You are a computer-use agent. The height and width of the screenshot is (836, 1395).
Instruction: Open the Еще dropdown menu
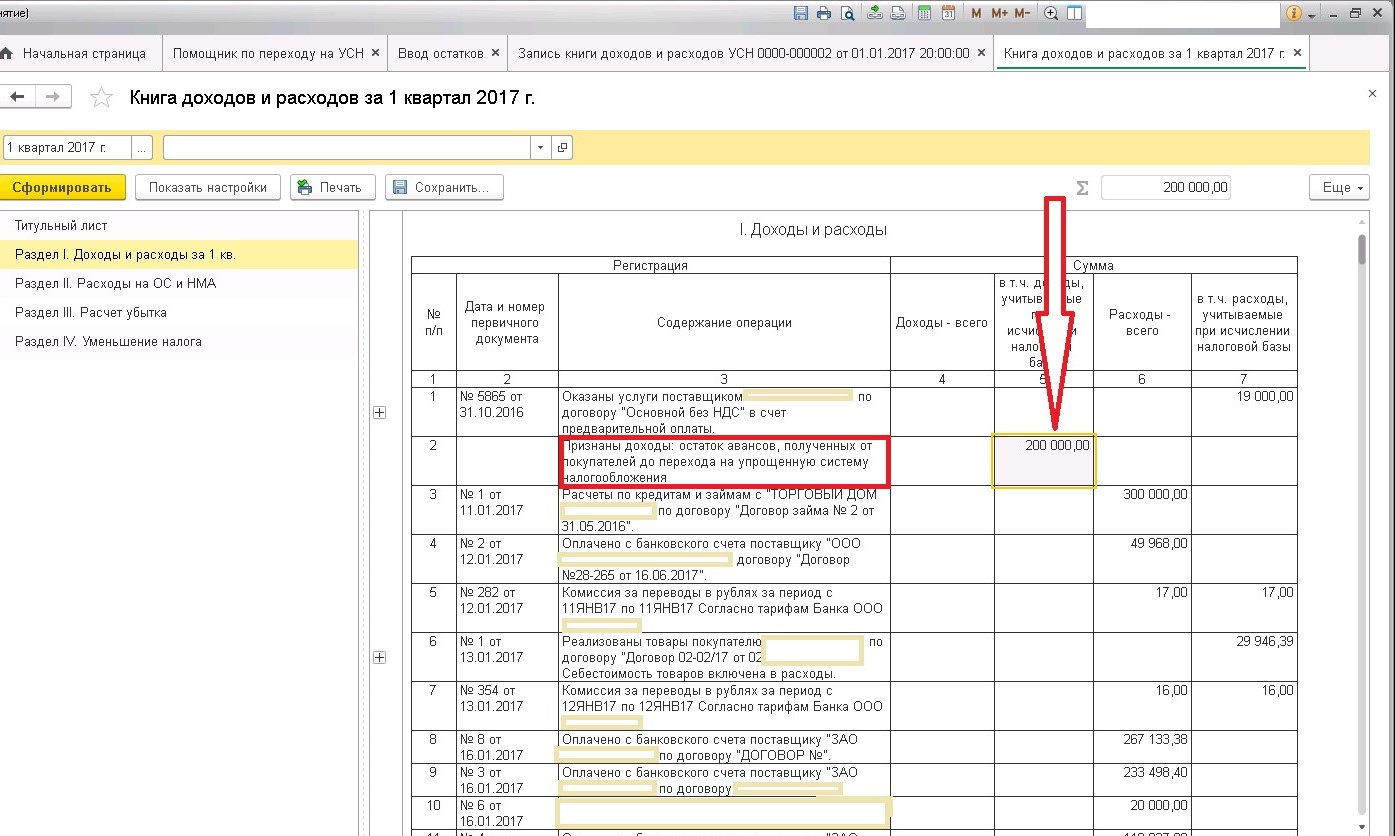1339,187
